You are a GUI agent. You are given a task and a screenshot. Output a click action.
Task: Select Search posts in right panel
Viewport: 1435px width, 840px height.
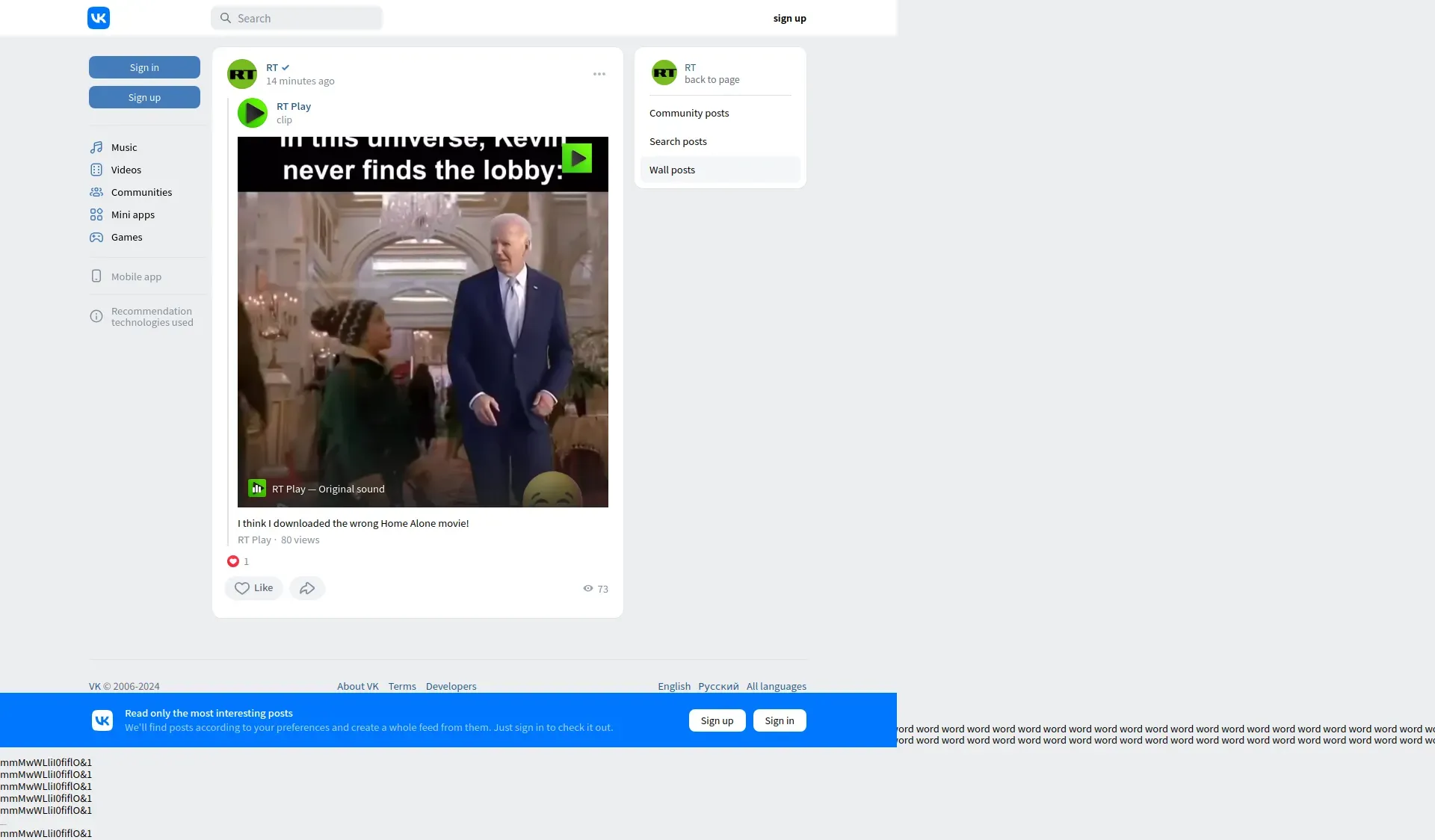click(x=678, y=141)
